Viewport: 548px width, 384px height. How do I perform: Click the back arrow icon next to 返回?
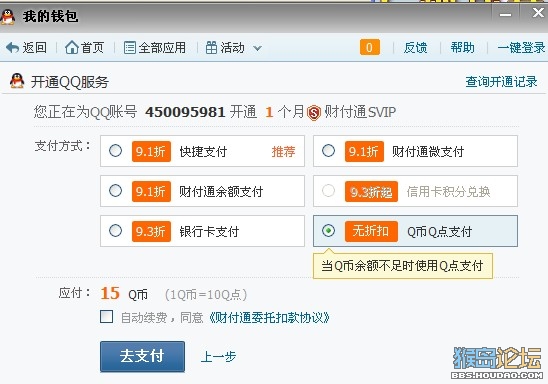[13, 48]
